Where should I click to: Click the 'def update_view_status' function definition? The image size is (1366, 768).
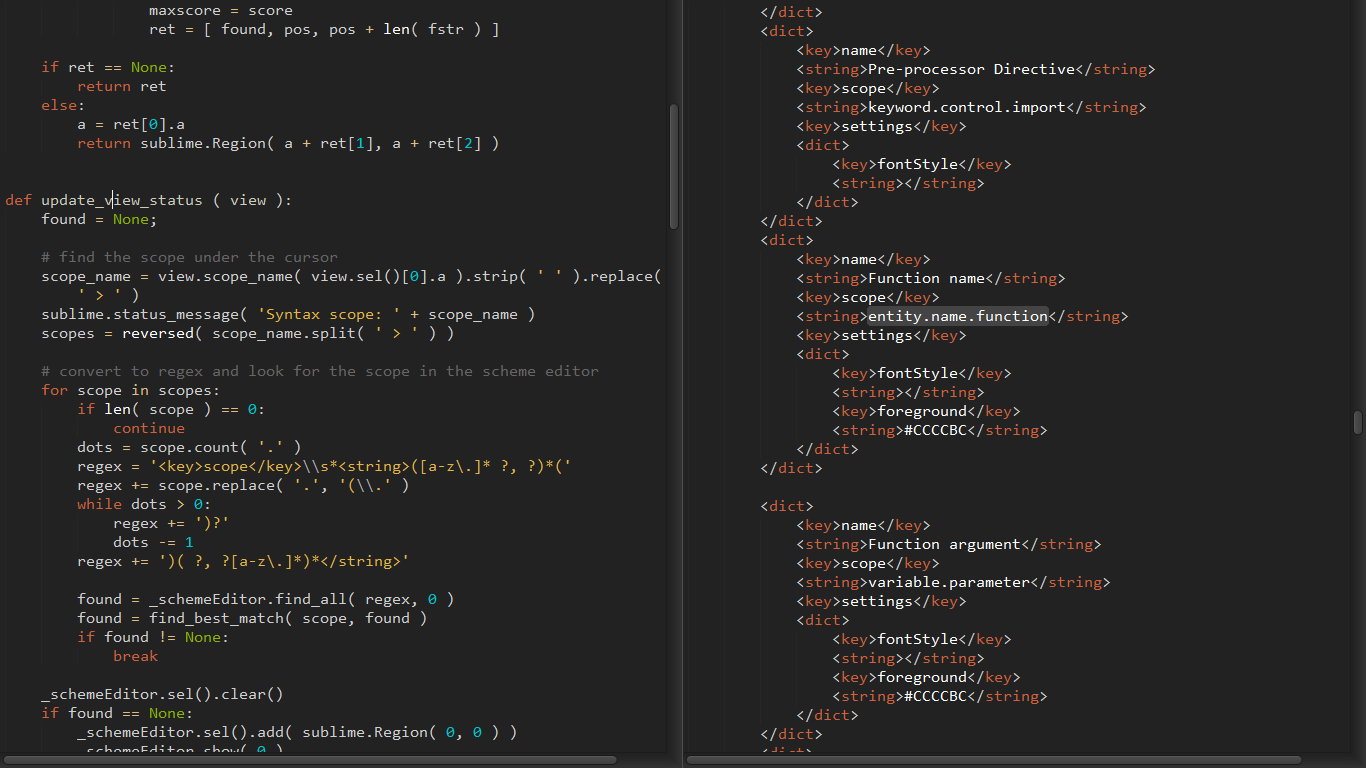click(x=149, y=201)
